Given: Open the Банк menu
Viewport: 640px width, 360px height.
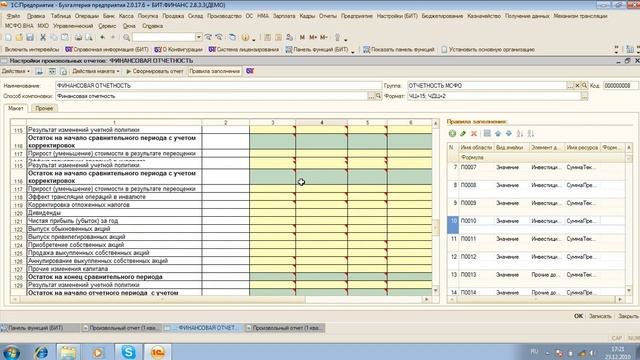Looking at the screenshot, I should tap(109, 16).
